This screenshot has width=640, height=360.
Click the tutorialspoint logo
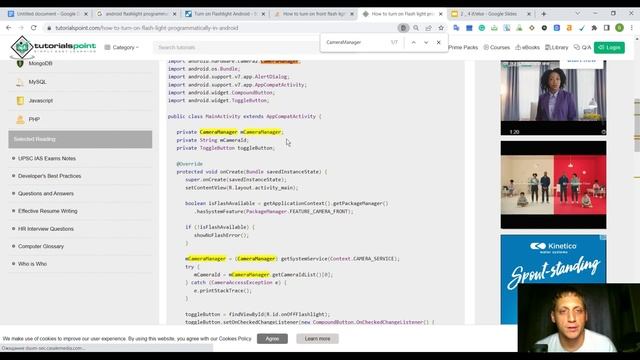click(x=53, y=47)
